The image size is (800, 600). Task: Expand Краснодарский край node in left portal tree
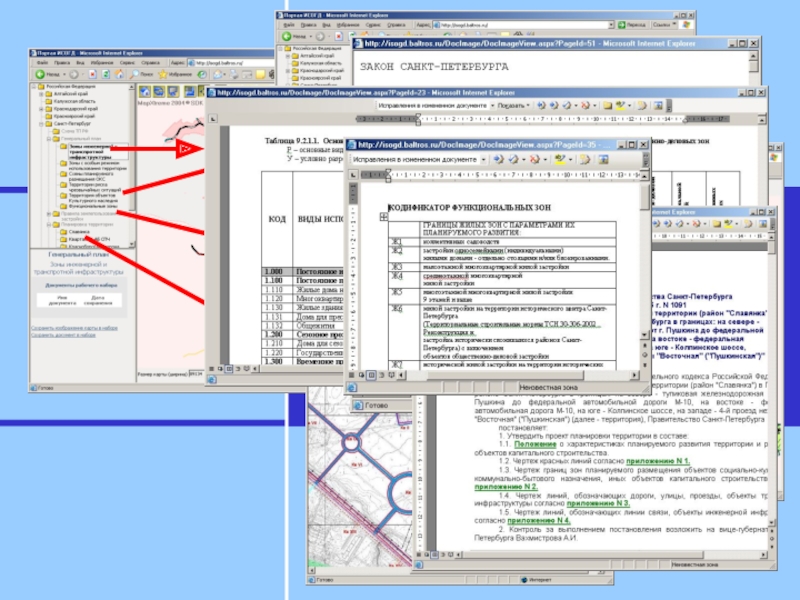tap(41, 109)
